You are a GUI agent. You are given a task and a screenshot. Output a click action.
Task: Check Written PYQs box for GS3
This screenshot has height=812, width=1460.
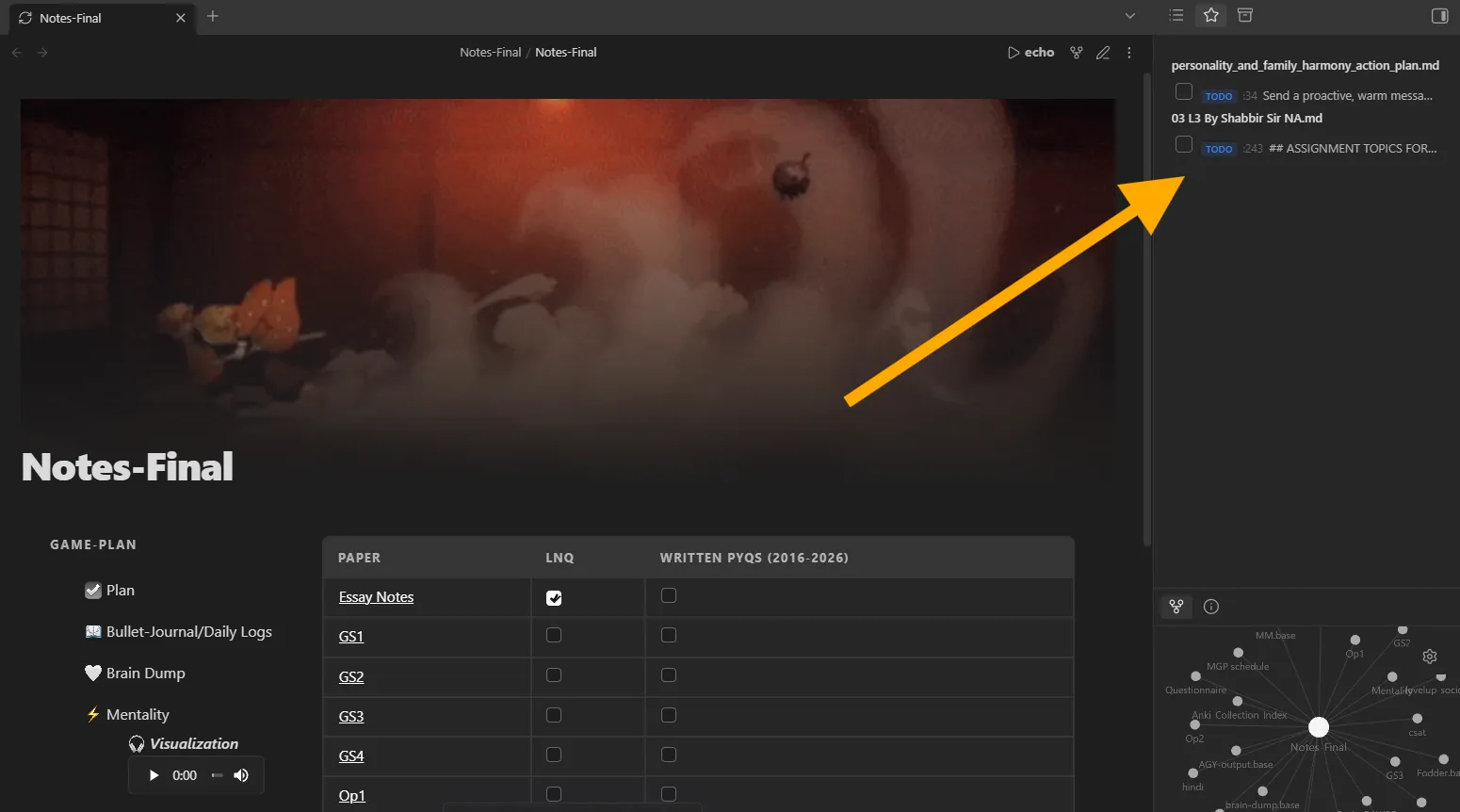pyautogui.click(x=669, y=715)
